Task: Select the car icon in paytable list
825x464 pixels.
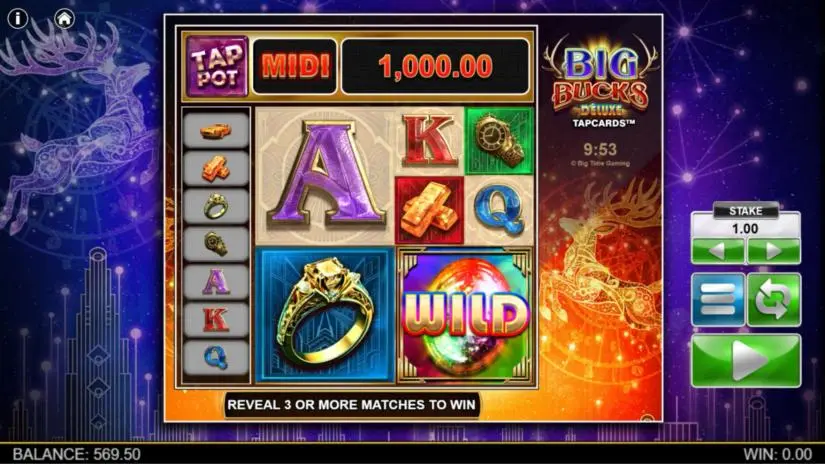Action: (216, 130)
